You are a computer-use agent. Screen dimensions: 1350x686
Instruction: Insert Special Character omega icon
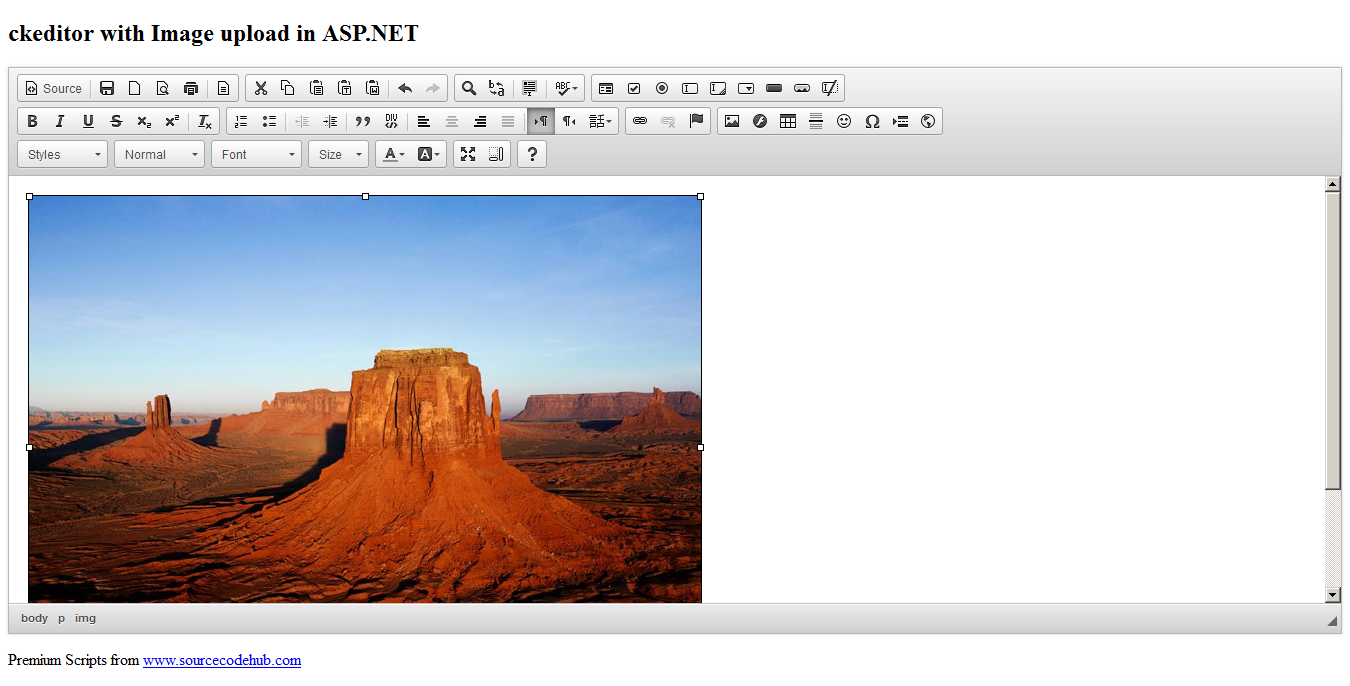[872, 121]
